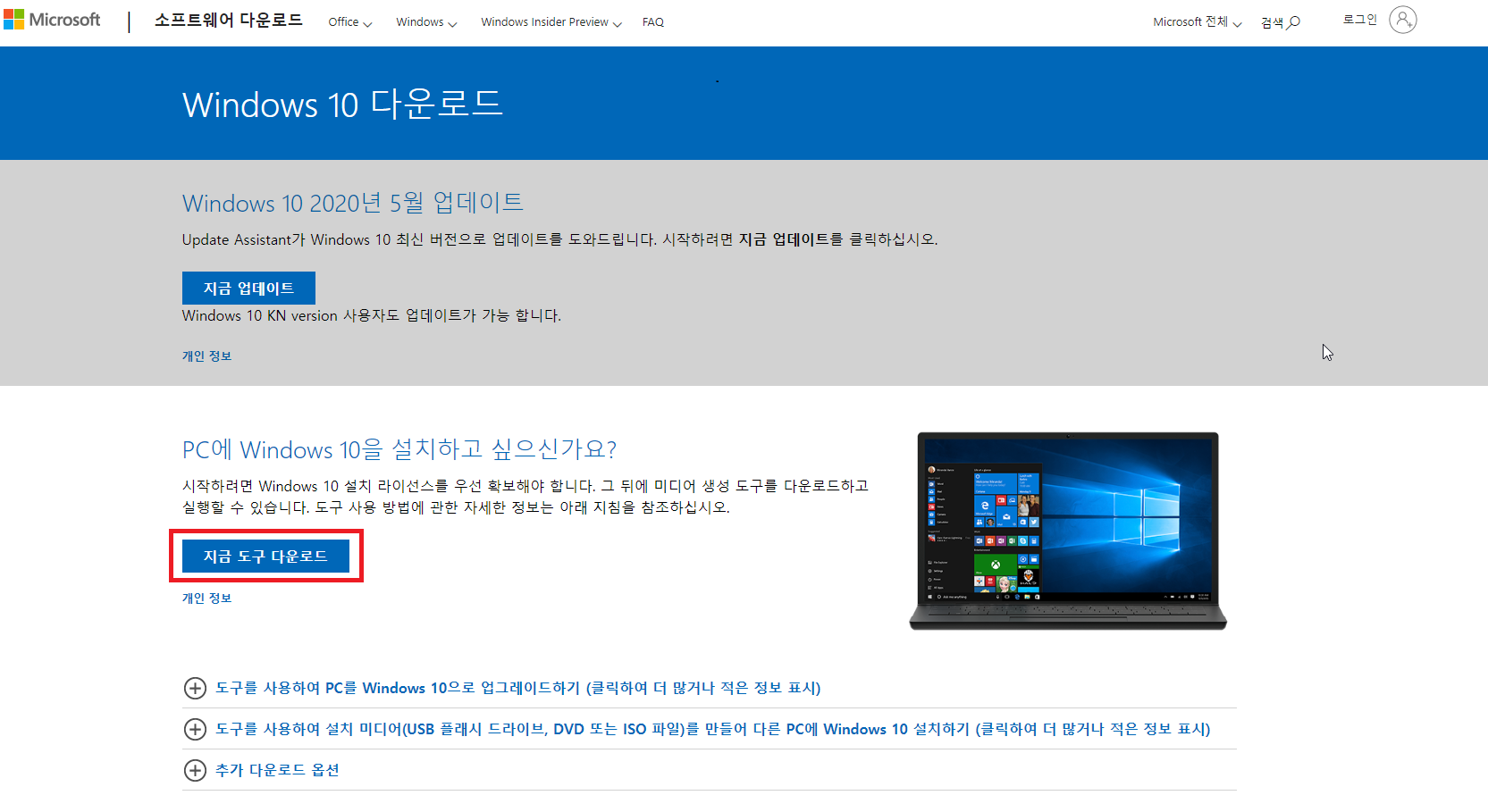Click the 지금 도구 다운로드 button
The width and height of the screenshot is (1488, 812).
click(x=265, y=556)
